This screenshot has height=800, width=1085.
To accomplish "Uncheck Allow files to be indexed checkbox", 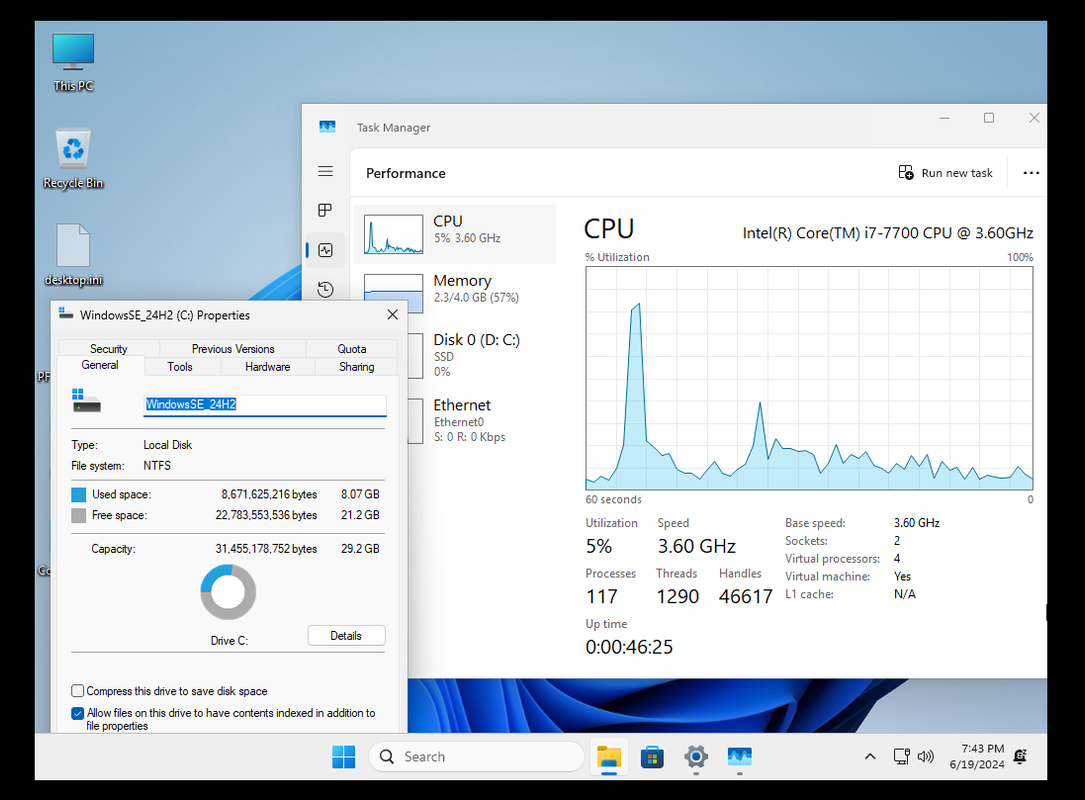I will [x=78, y=713].
